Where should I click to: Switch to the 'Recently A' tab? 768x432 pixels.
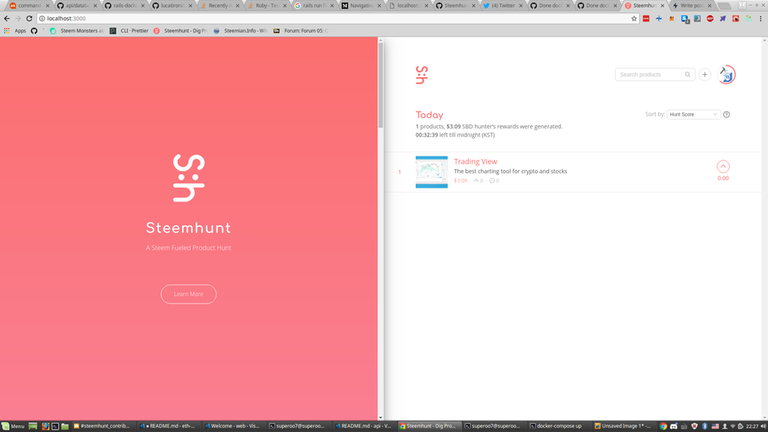coord(219,5)
